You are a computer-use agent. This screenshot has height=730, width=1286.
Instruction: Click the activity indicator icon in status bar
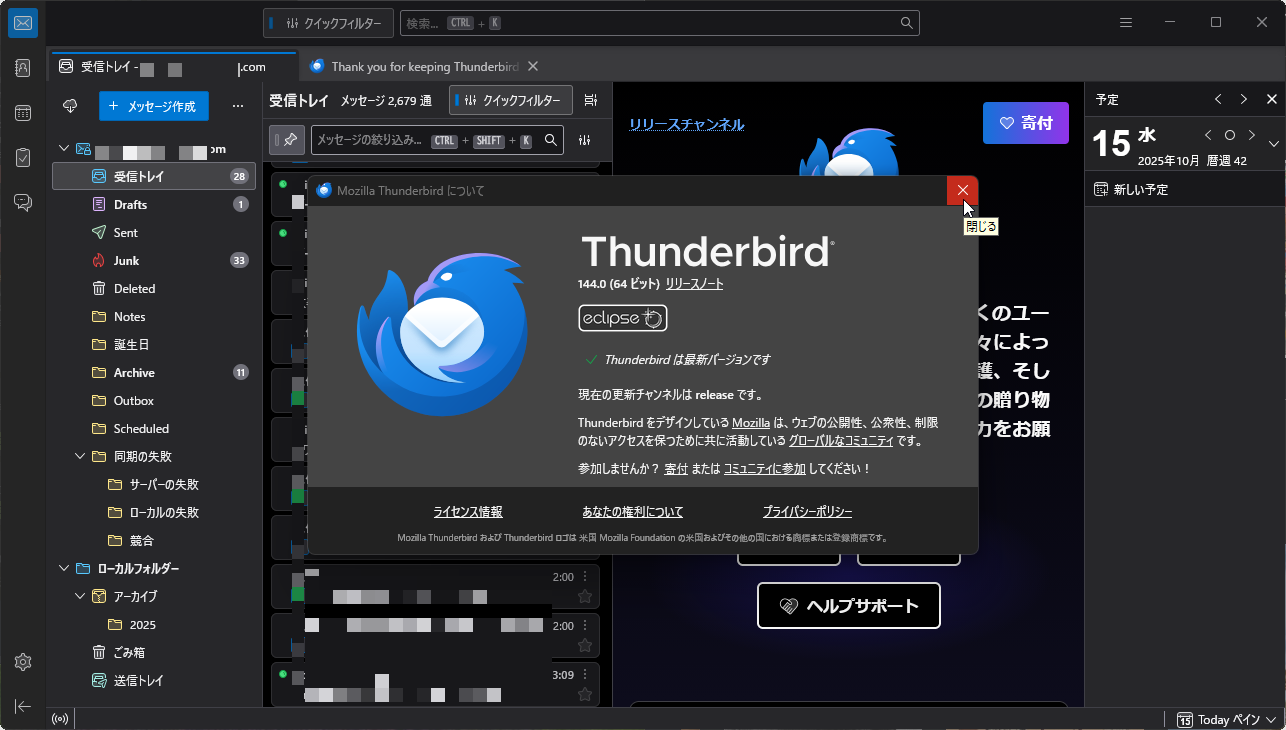(x=59, y=718)
